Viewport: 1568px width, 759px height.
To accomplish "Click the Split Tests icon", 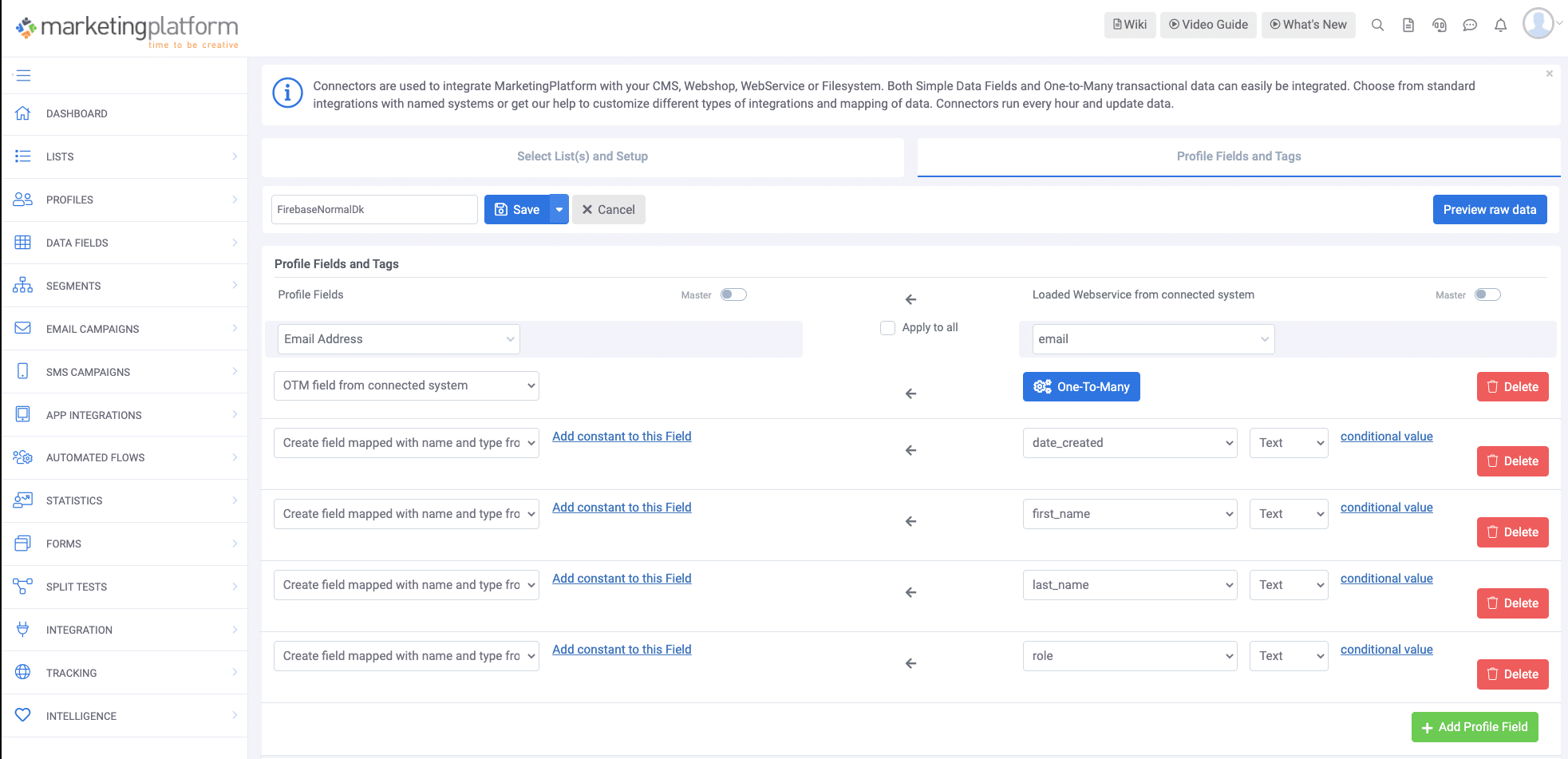I will coord(23,587).
